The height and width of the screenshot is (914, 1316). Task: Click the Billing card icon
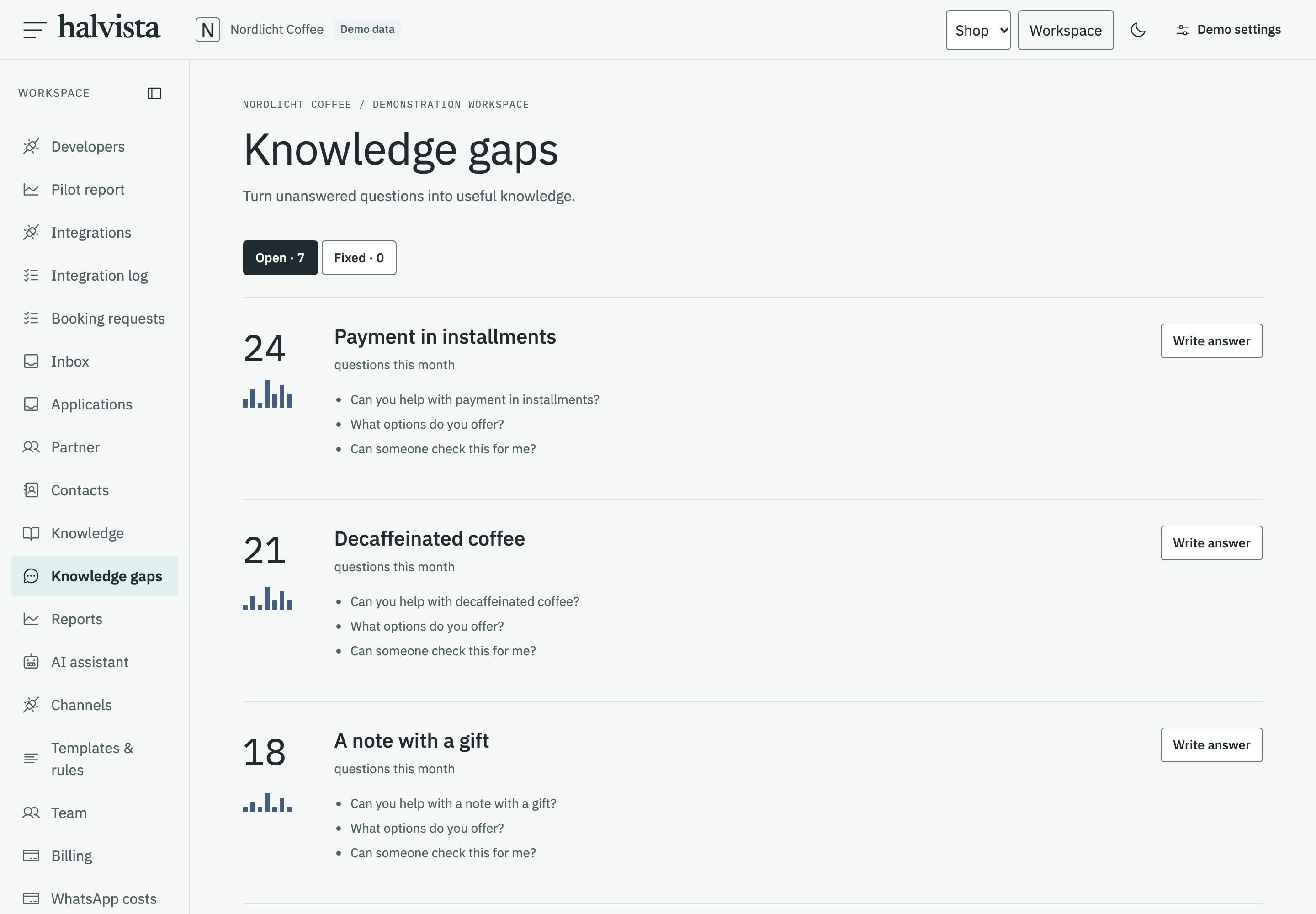tap(31, 856)
